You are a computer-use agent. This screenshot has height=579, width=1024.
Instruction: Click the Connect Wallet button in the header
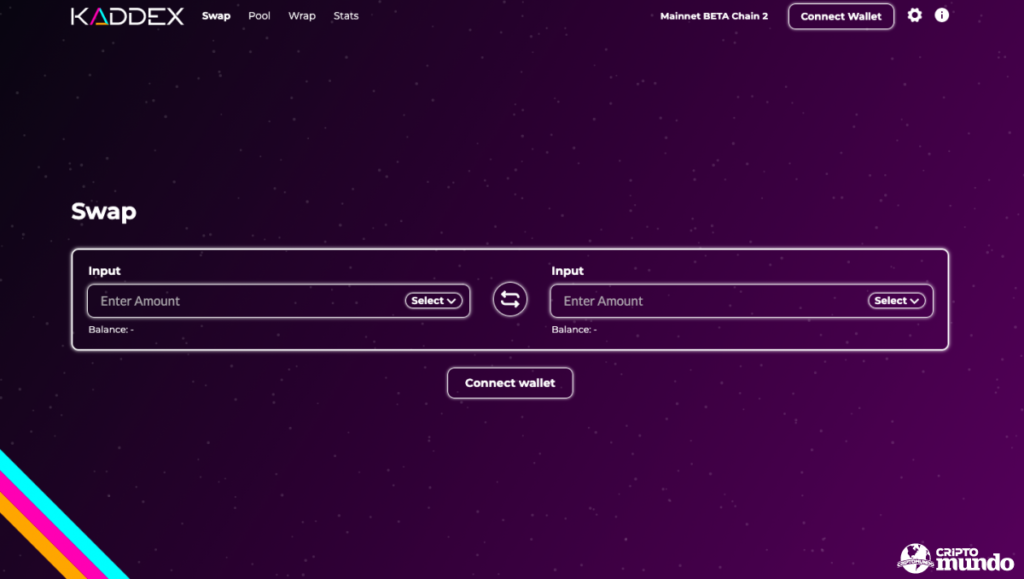pyautogui.click(x=840, y=16)
